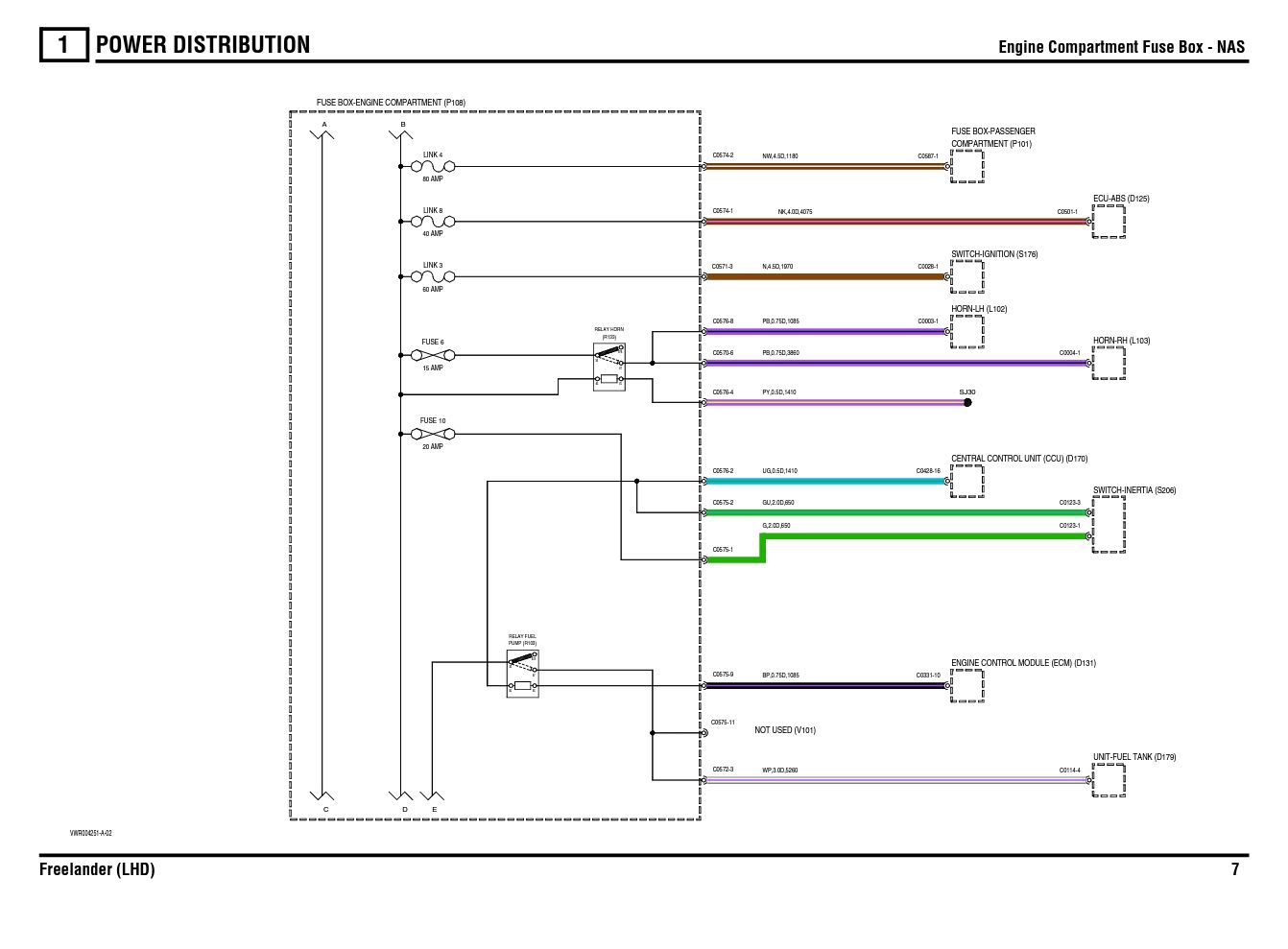Screen dimensions: 1288x949
Task: Click the passenger compartment fuse box P101 component box
Action: (x=967, y=166)
